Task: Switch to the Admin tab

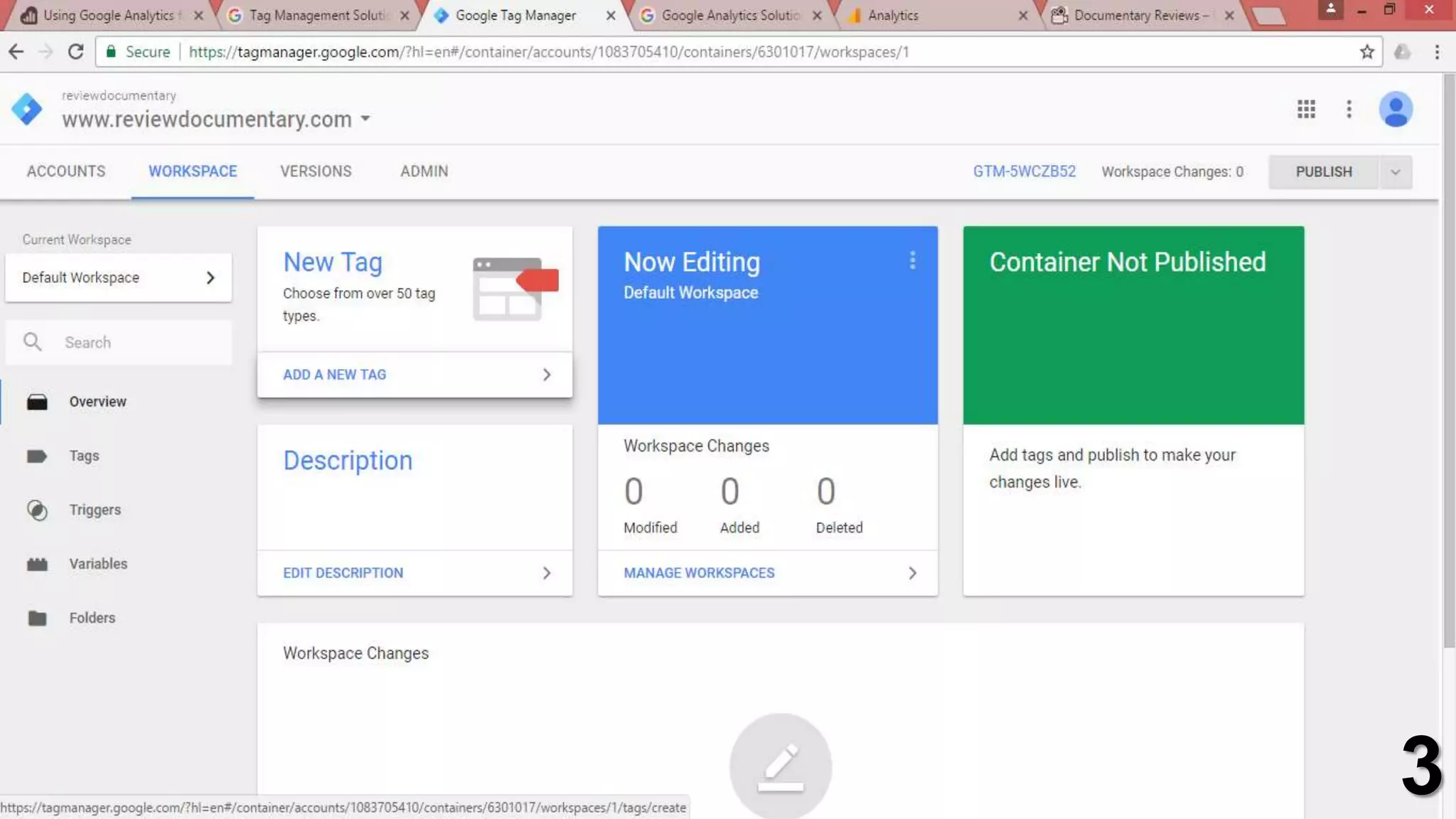Action: pyautogui.click(x=424, y=171)
